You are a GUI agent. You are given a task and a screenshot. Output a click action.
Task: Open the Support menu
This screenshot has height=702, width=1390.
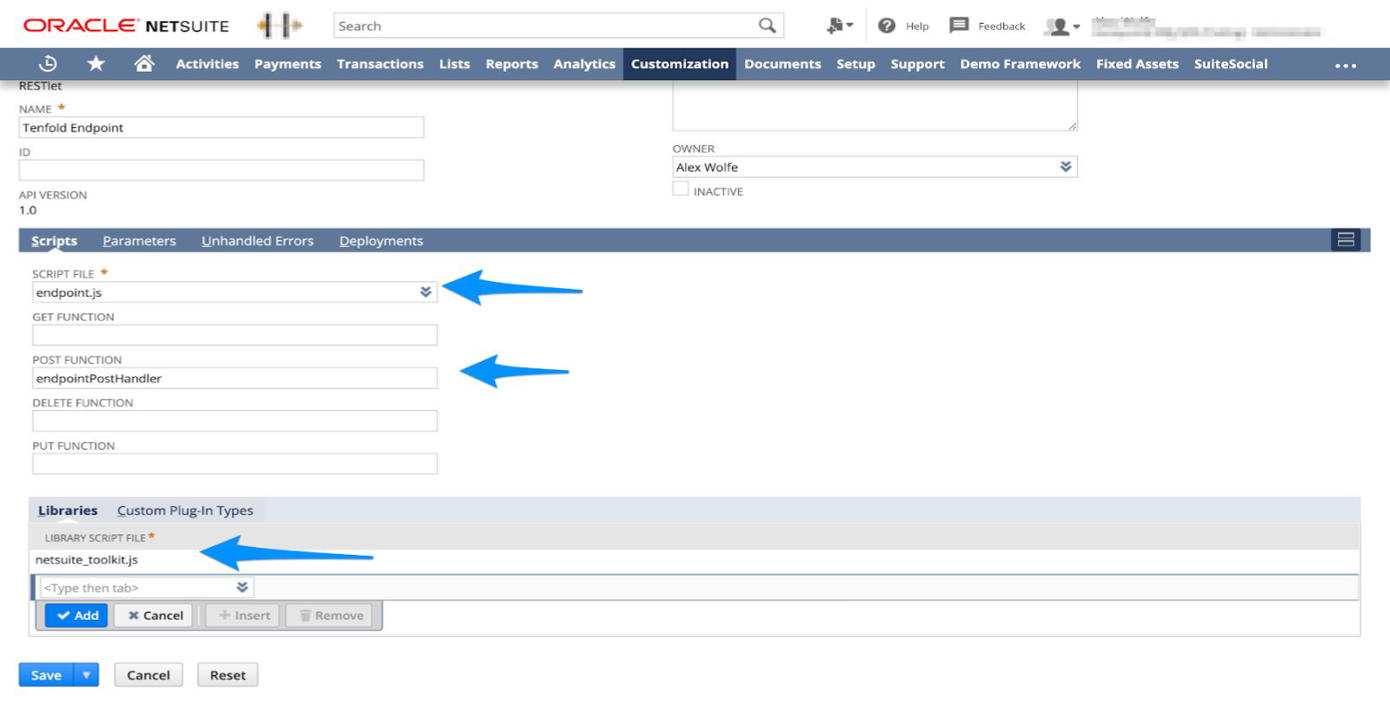click(917, 63)
